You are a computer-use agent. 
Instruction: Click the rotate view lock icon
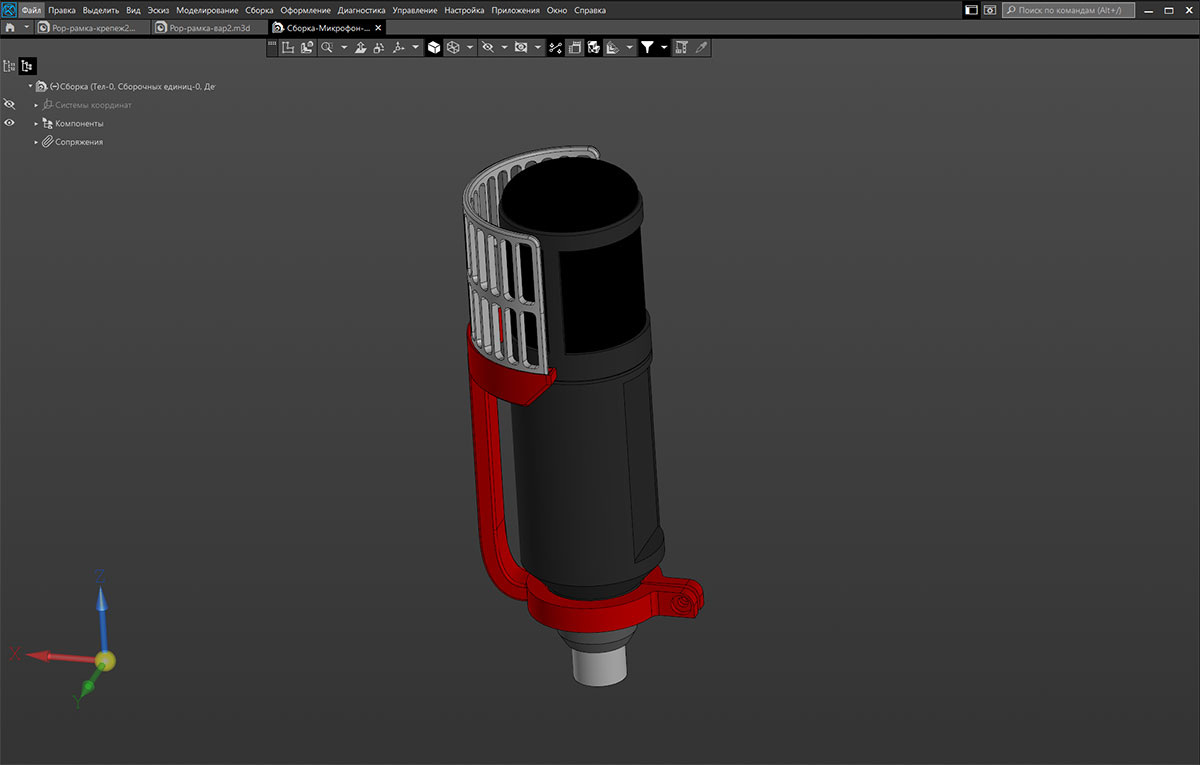379,47
